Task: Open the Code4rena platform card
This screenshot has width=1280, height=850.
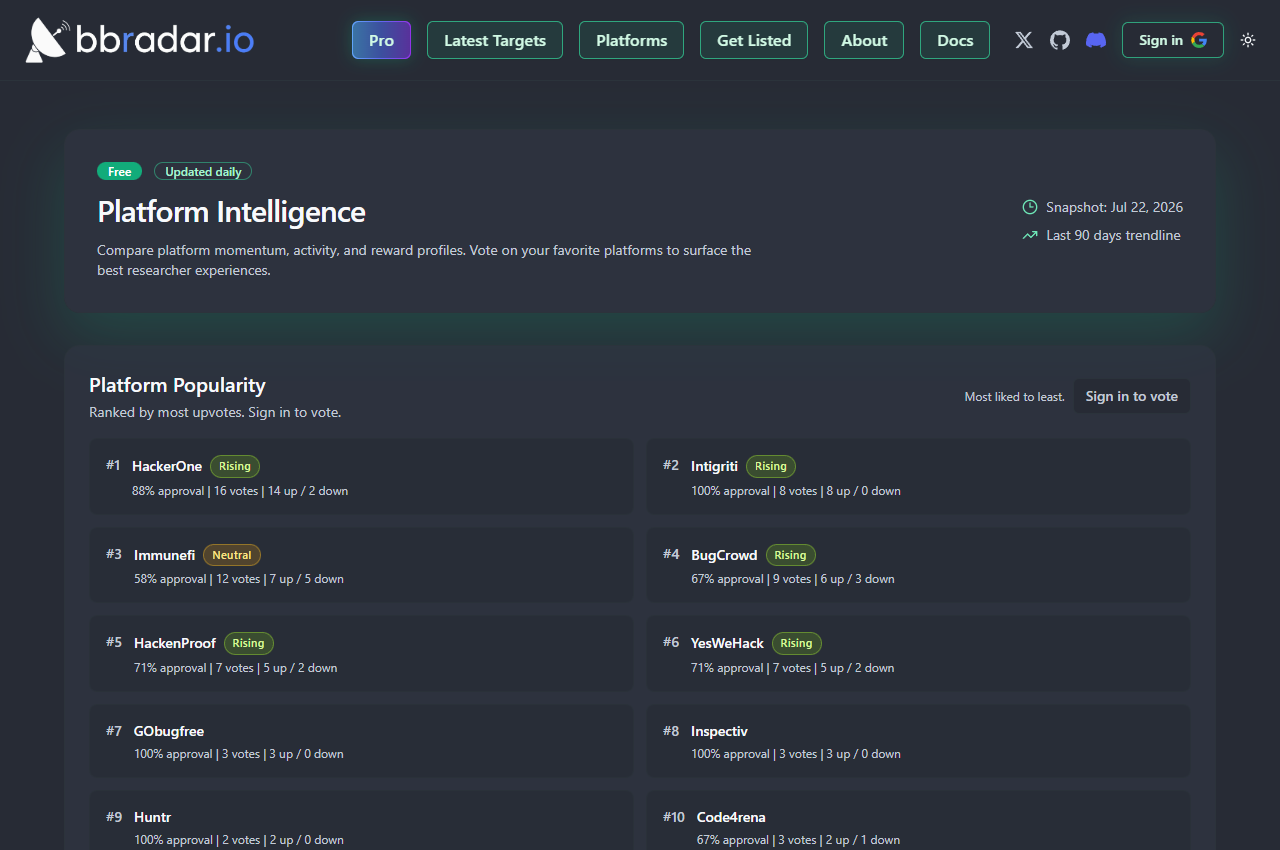Action: click(x=918, y=821)
